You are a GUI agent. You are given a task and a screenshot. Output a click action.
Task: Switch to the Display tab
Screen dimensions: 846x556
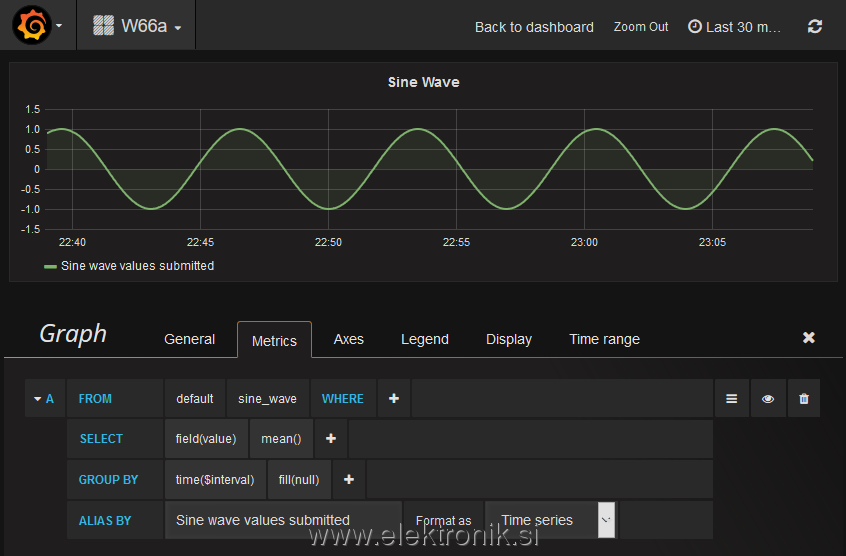point(509,339)
